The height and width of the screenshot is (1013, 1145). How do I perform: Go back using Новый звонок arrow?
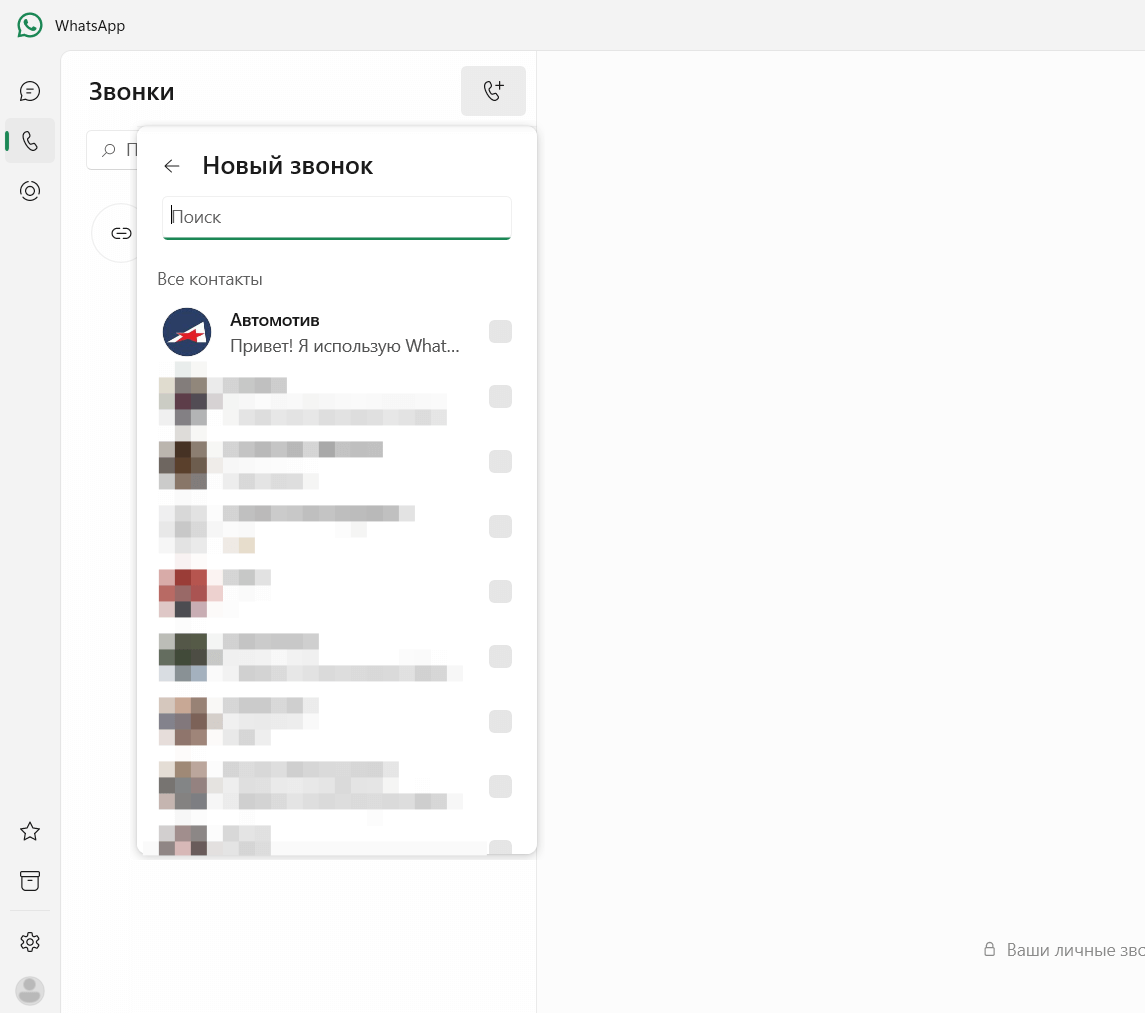(x=172, y=167)
